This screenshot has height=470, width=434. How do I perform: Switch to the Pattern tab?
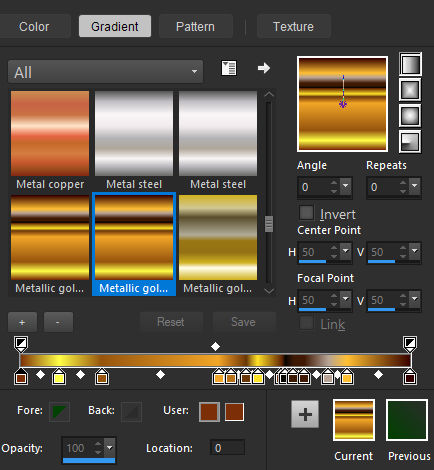click(x=195, y=27)
